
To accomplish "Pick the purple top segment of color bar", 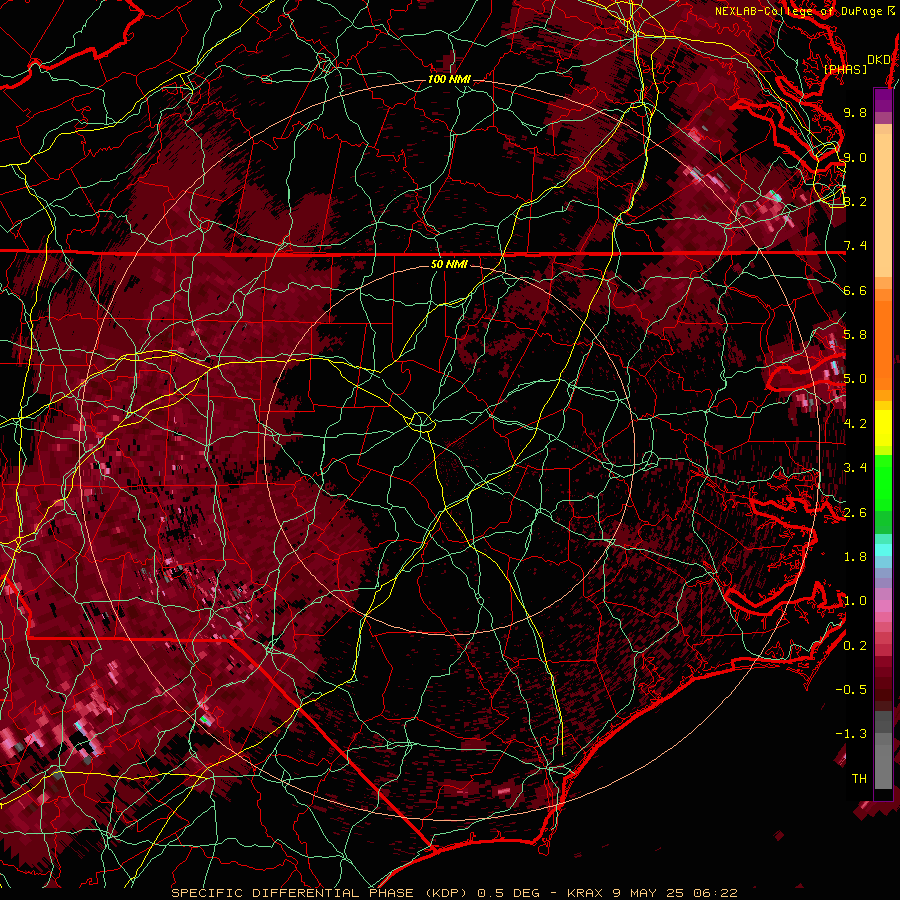I will (x=883, y=100).
